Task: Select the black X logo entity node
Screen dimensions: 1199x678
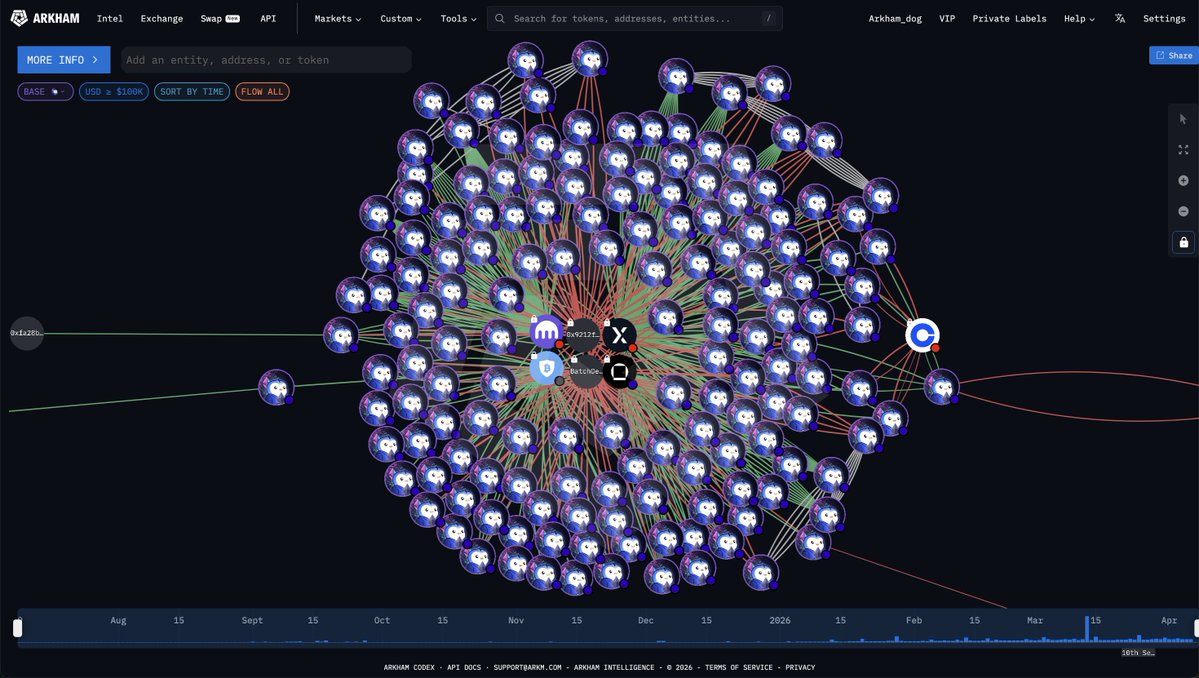Action: point(619,334)
